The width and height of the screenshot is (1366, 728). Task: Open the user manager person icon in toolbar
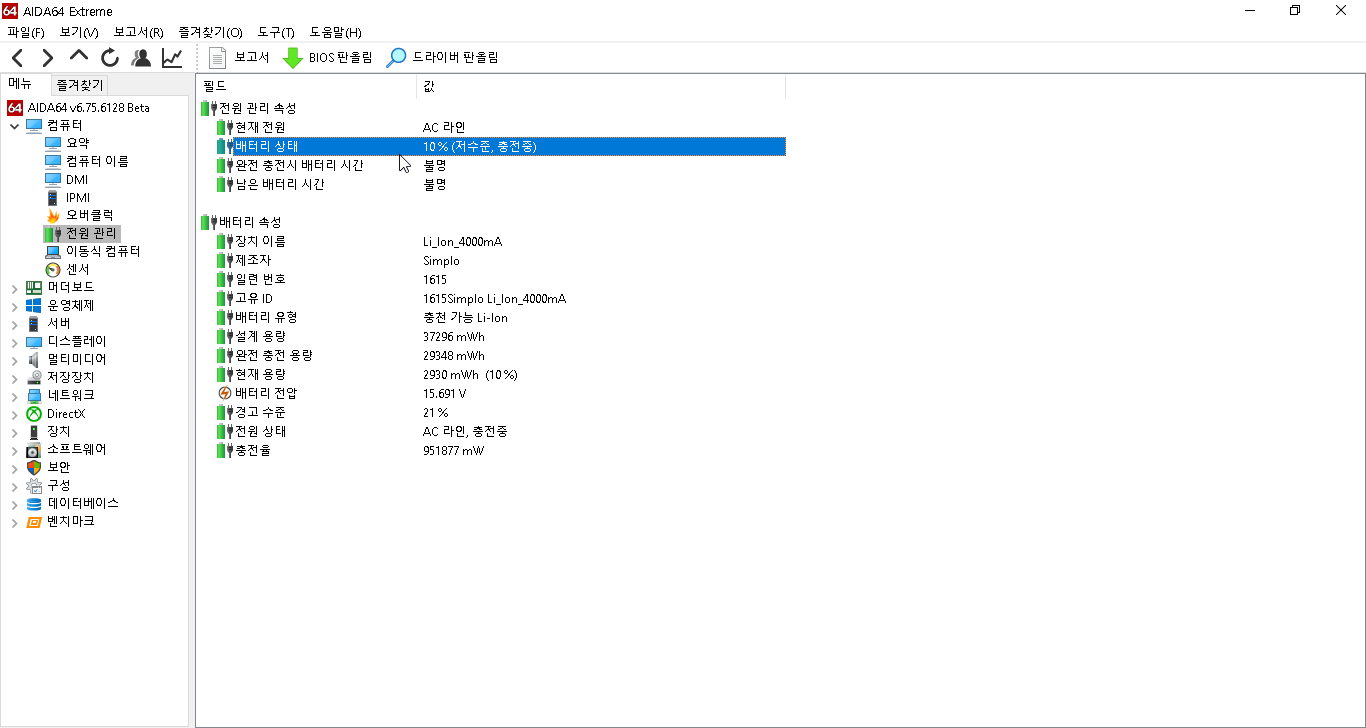141,58
